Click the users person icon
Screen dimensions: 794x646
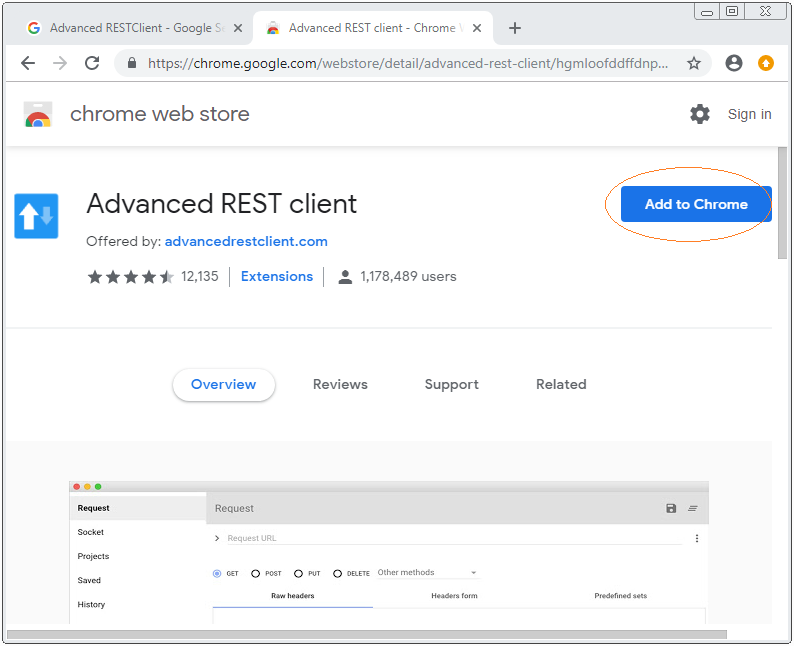point(345,277)
